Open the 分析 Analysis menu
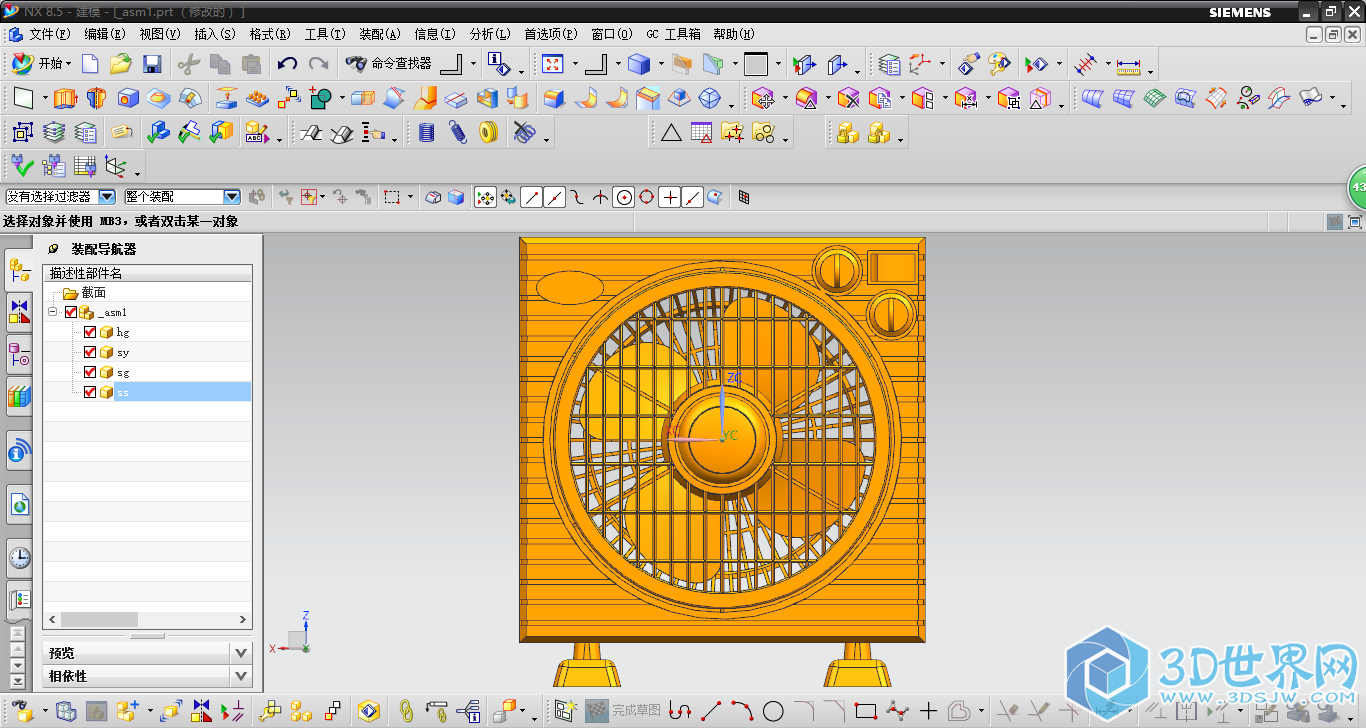This screenshot has width=1366, height=728. (489, 34)
